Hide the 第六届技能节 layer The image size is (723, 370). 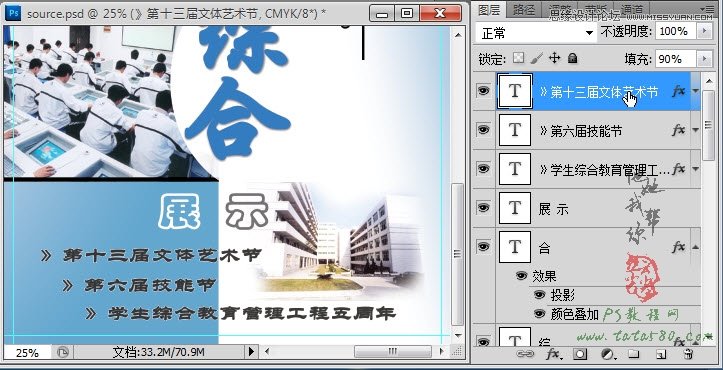pyautogui.click(x=483, y=130)
